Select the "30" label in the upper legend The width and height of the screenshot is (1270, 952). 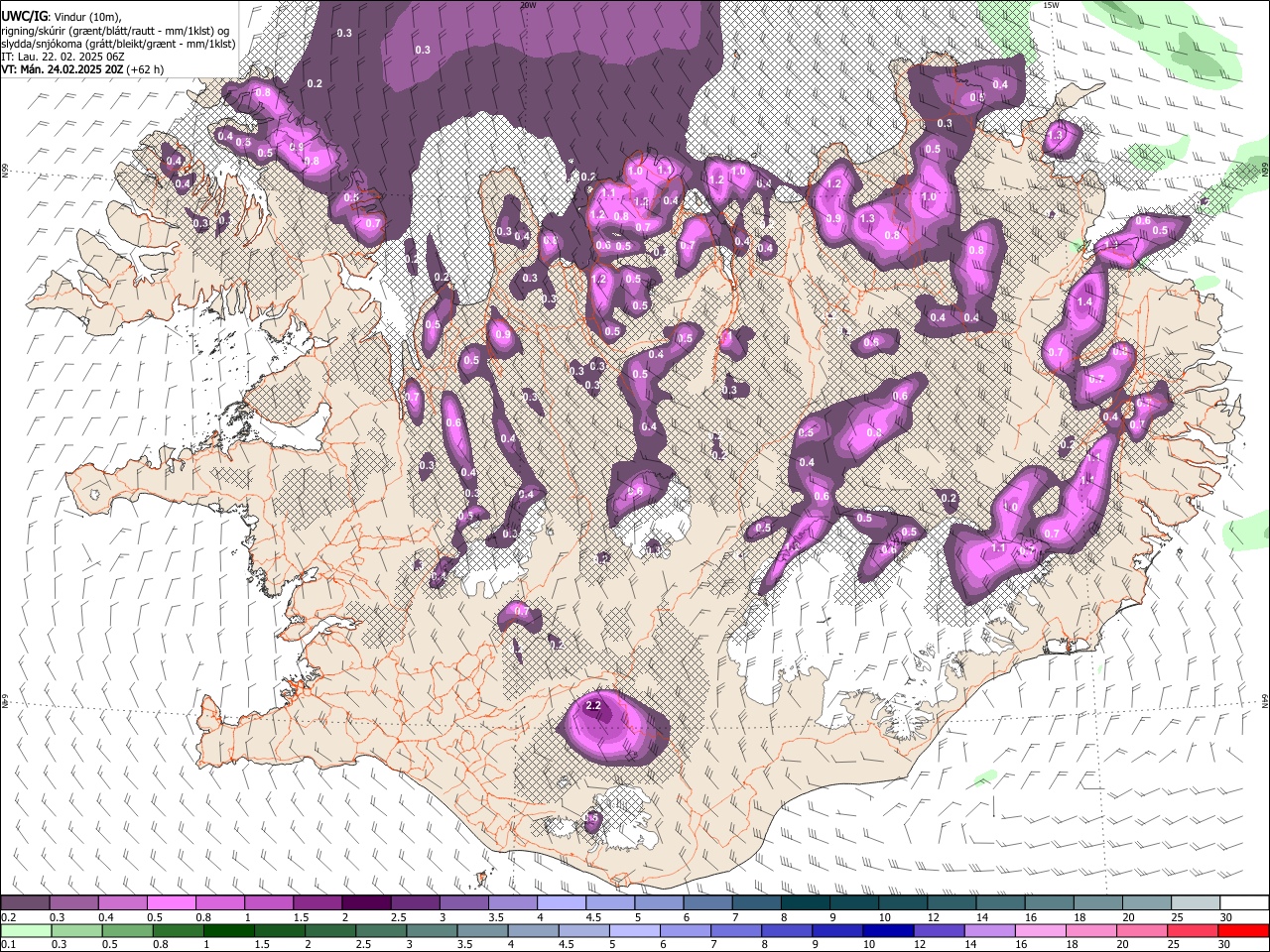point(1225,917)
